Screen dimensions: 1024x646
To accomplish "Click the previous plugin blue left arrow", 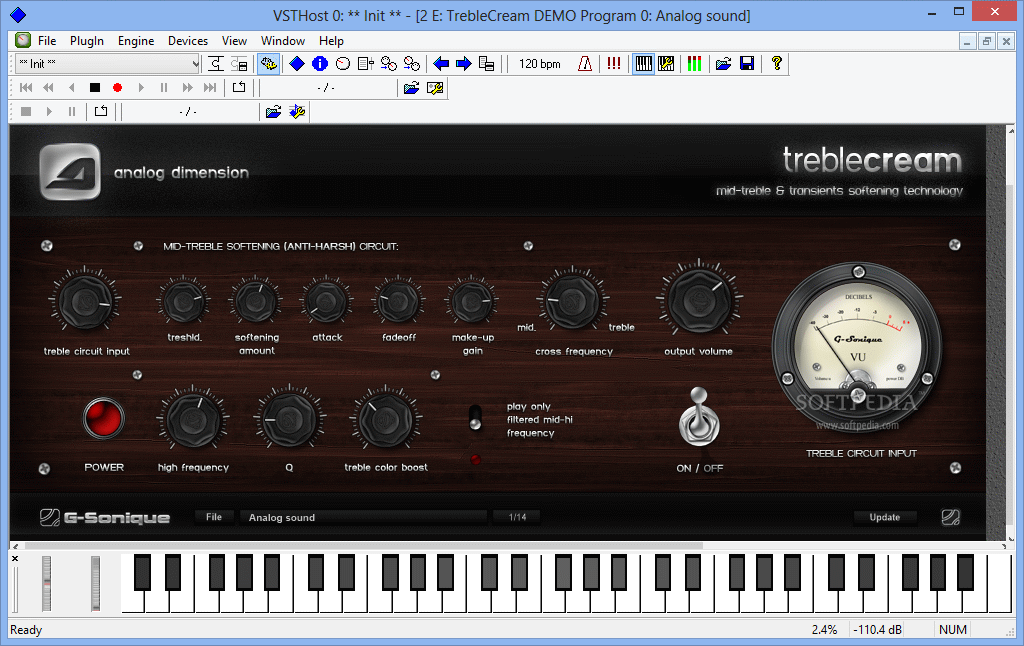I will coord(441,63).
